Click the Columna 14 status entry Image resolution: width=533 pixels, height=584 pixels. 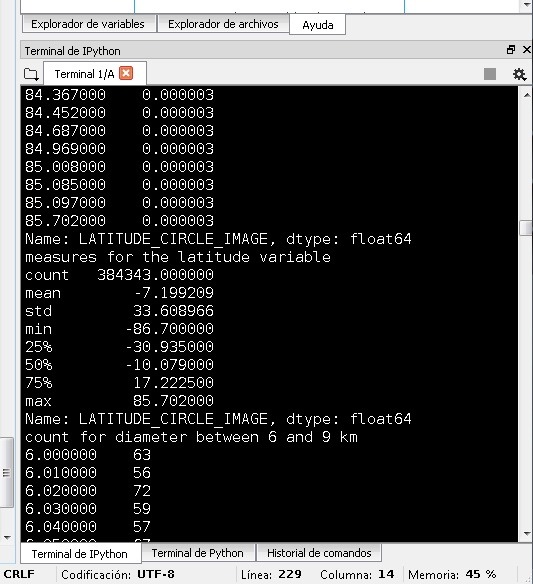[x=357, y=574]
